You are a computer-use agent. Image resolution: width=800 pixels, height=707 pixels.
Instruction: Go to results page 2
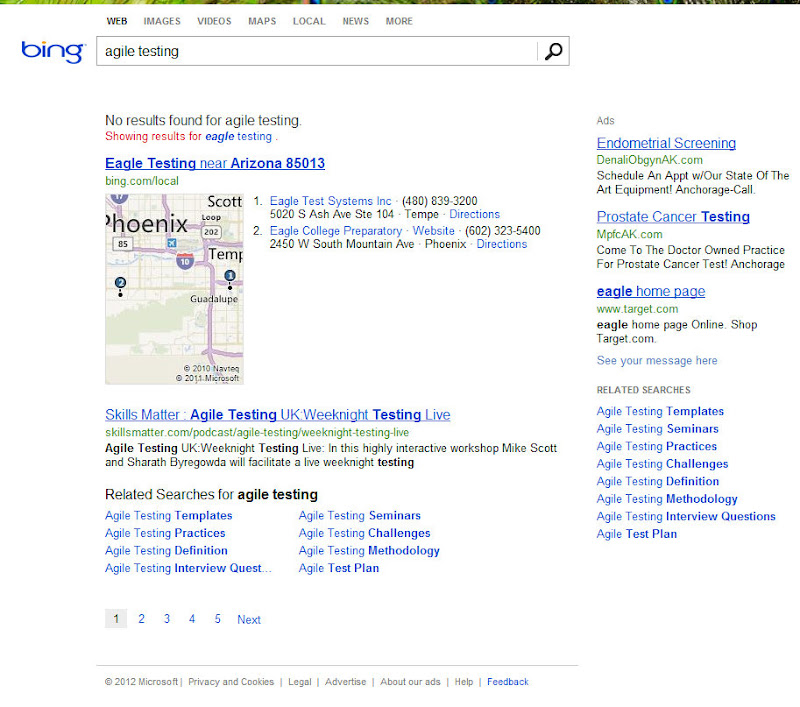coord(141,619)
